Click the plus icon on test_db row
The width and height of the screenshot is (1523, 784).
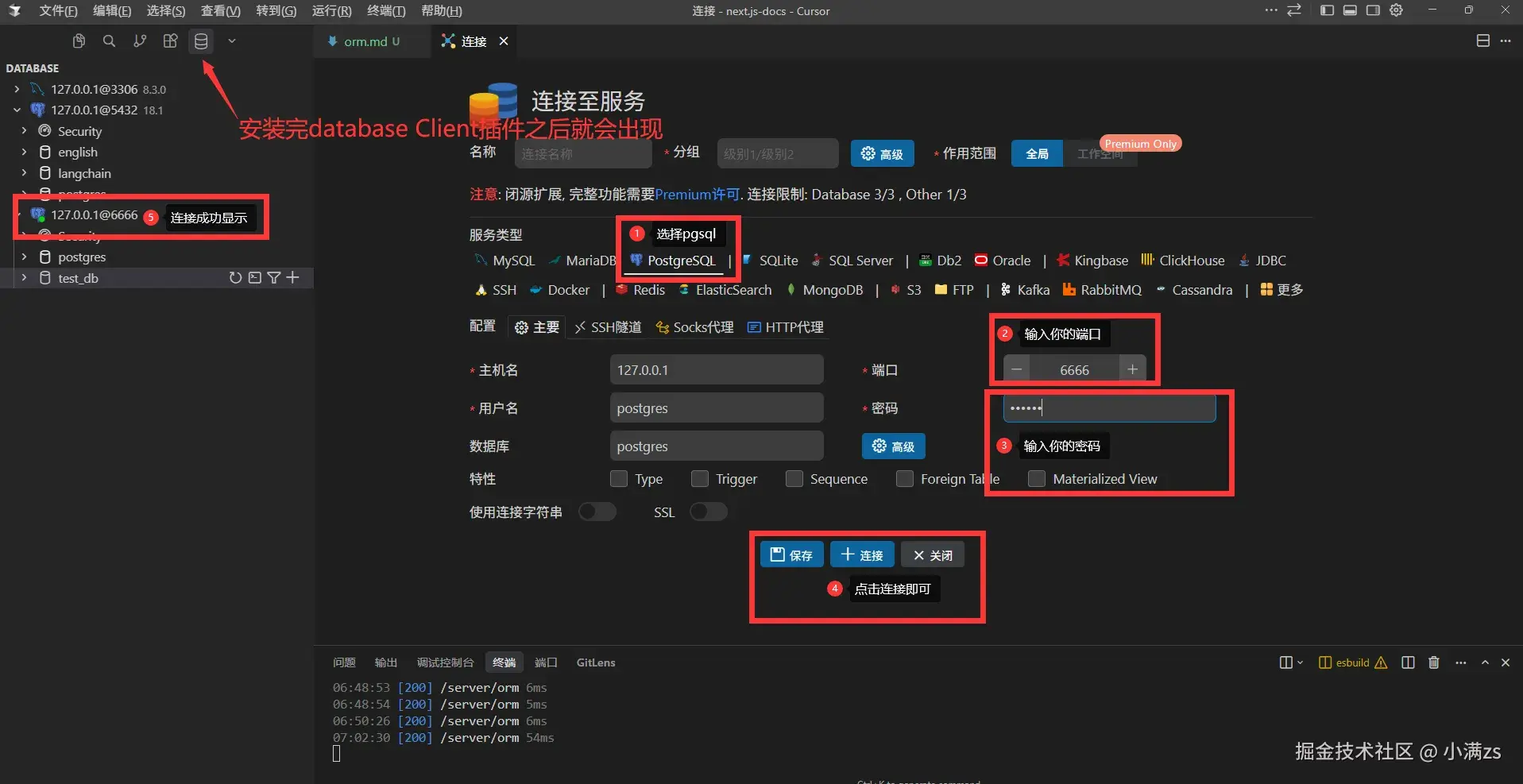click(x=293, y=278)
